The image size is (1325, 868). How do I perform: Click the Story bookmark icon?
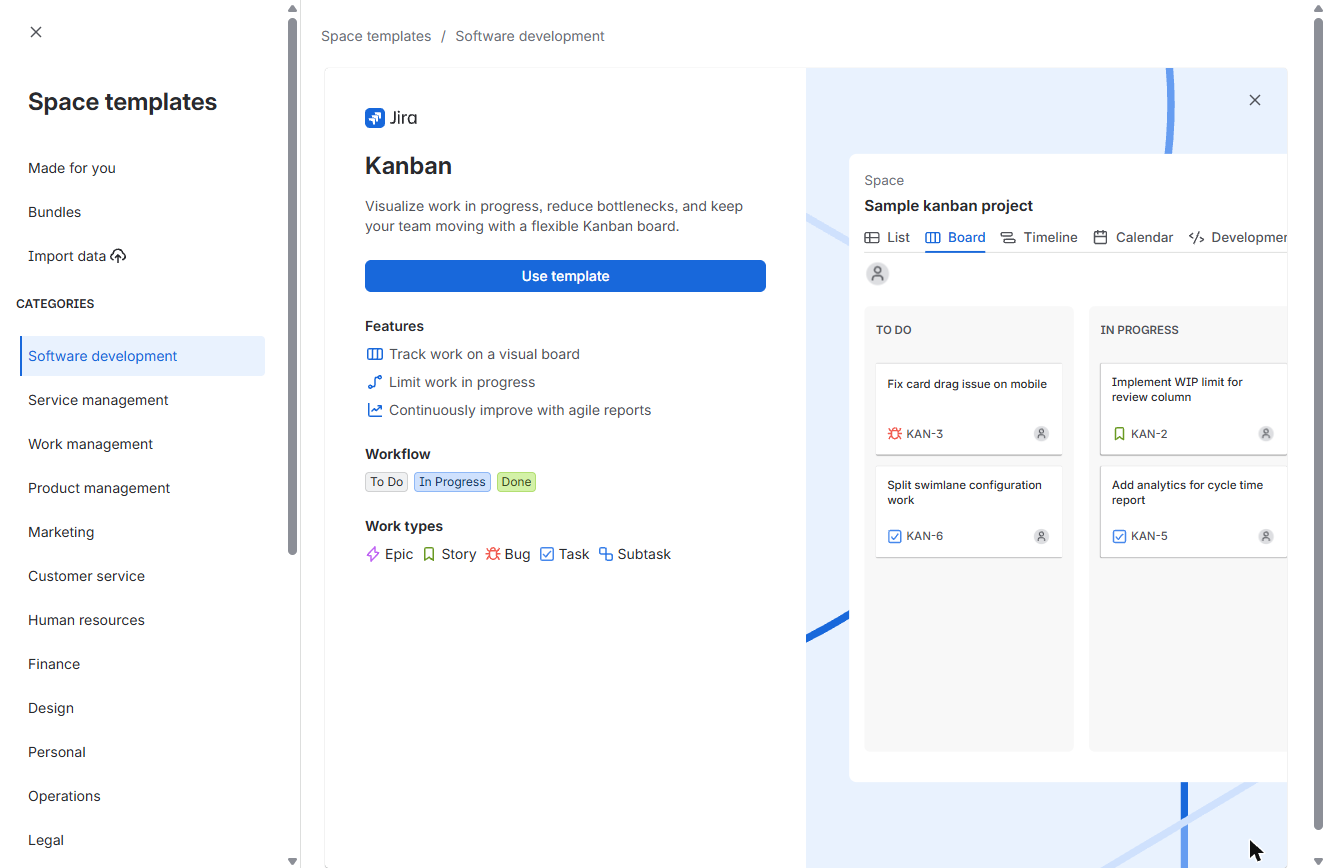click(x=429, y=554)
